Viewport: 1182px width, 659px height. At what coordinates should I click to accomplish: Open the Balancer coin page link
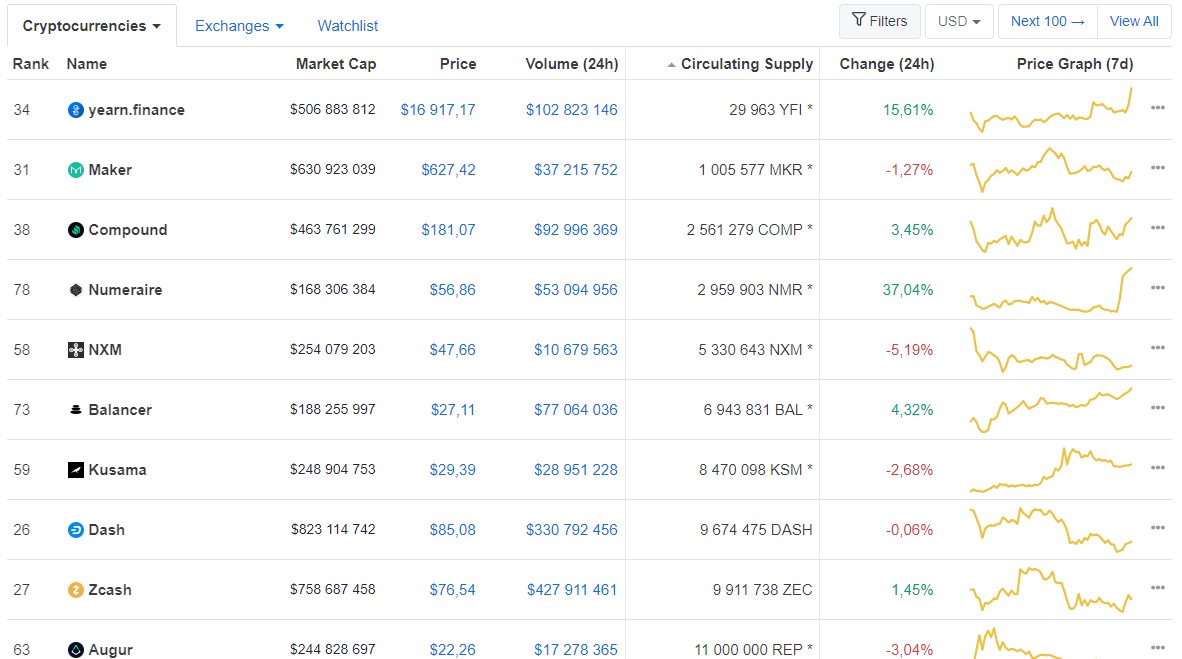(120, 410)
